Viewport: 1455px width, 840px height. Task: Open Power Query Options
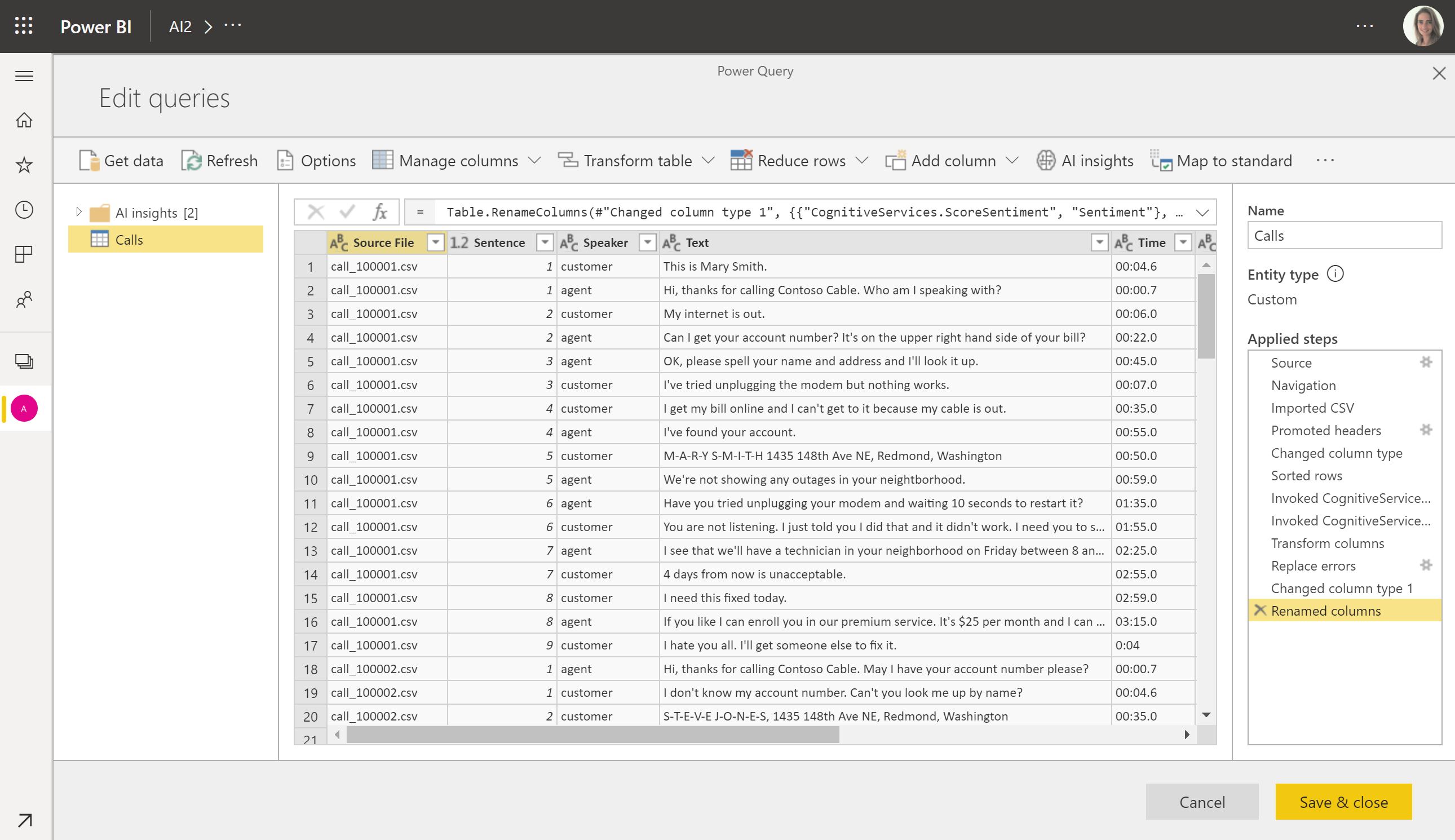tap(285, 160)
